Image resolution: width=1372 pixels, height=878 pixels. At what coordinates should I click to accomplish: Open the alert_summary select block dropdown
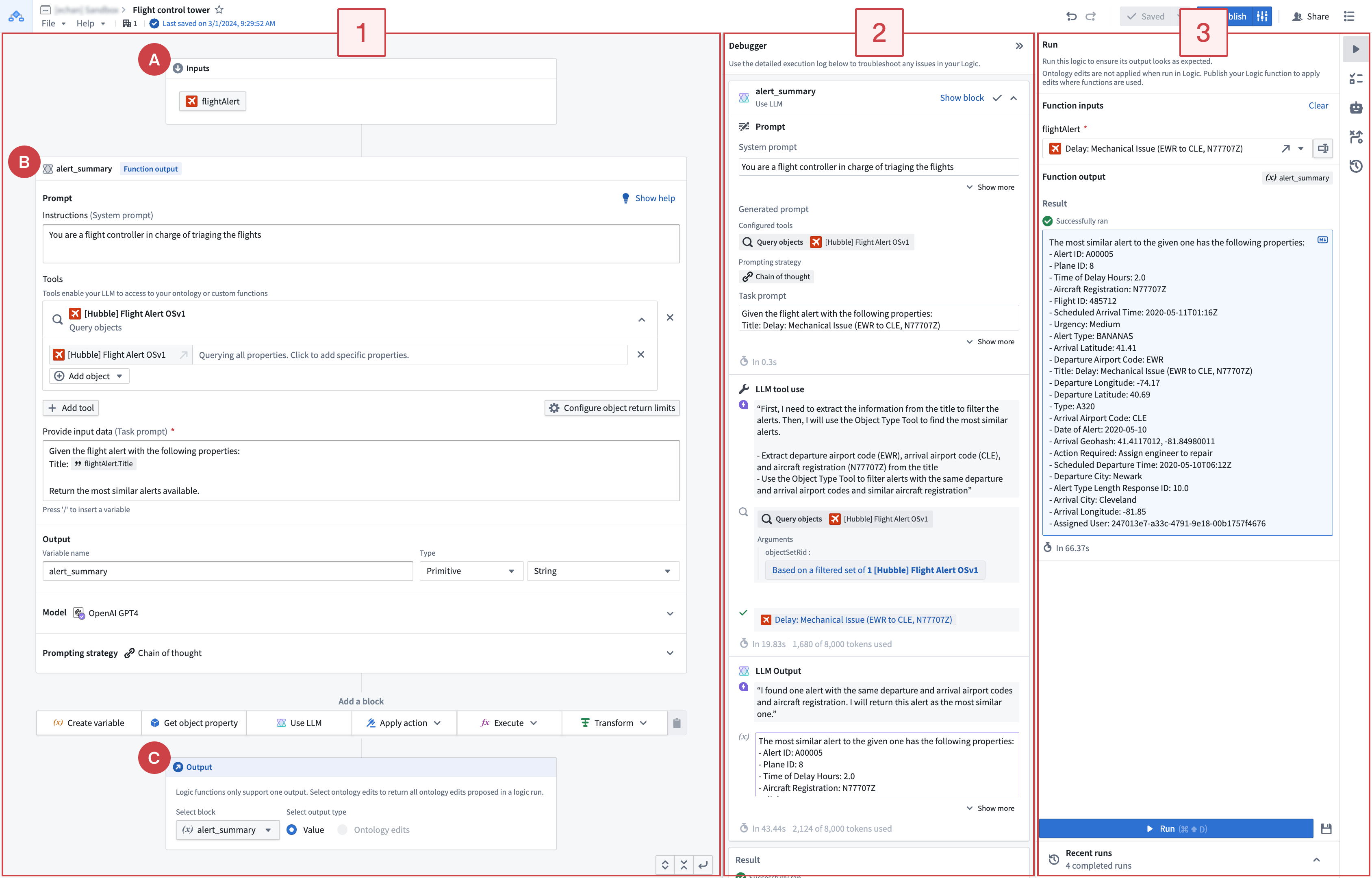pyautogui.click(x=228, y=830)
